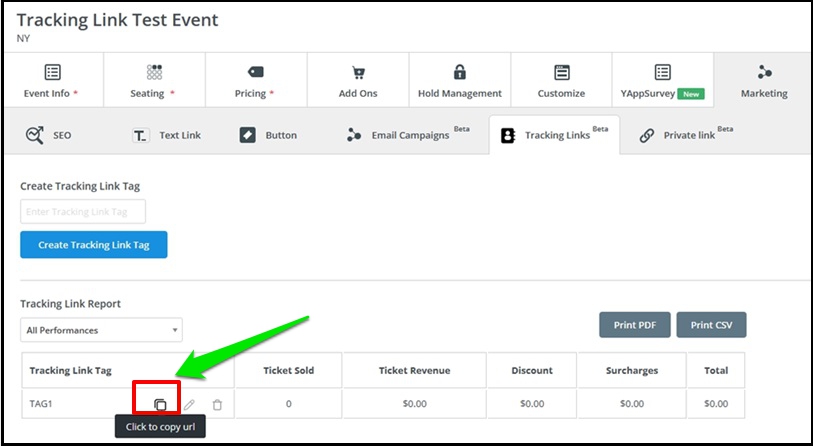Click the Tracking Link Tag column header

(x=128, y=370)
